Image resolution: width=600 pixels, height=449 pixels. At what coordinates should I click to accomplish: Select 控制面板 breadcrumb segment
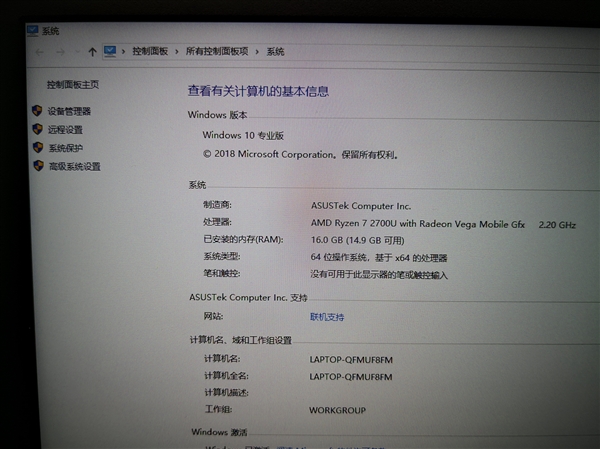[x=150, y=51]
